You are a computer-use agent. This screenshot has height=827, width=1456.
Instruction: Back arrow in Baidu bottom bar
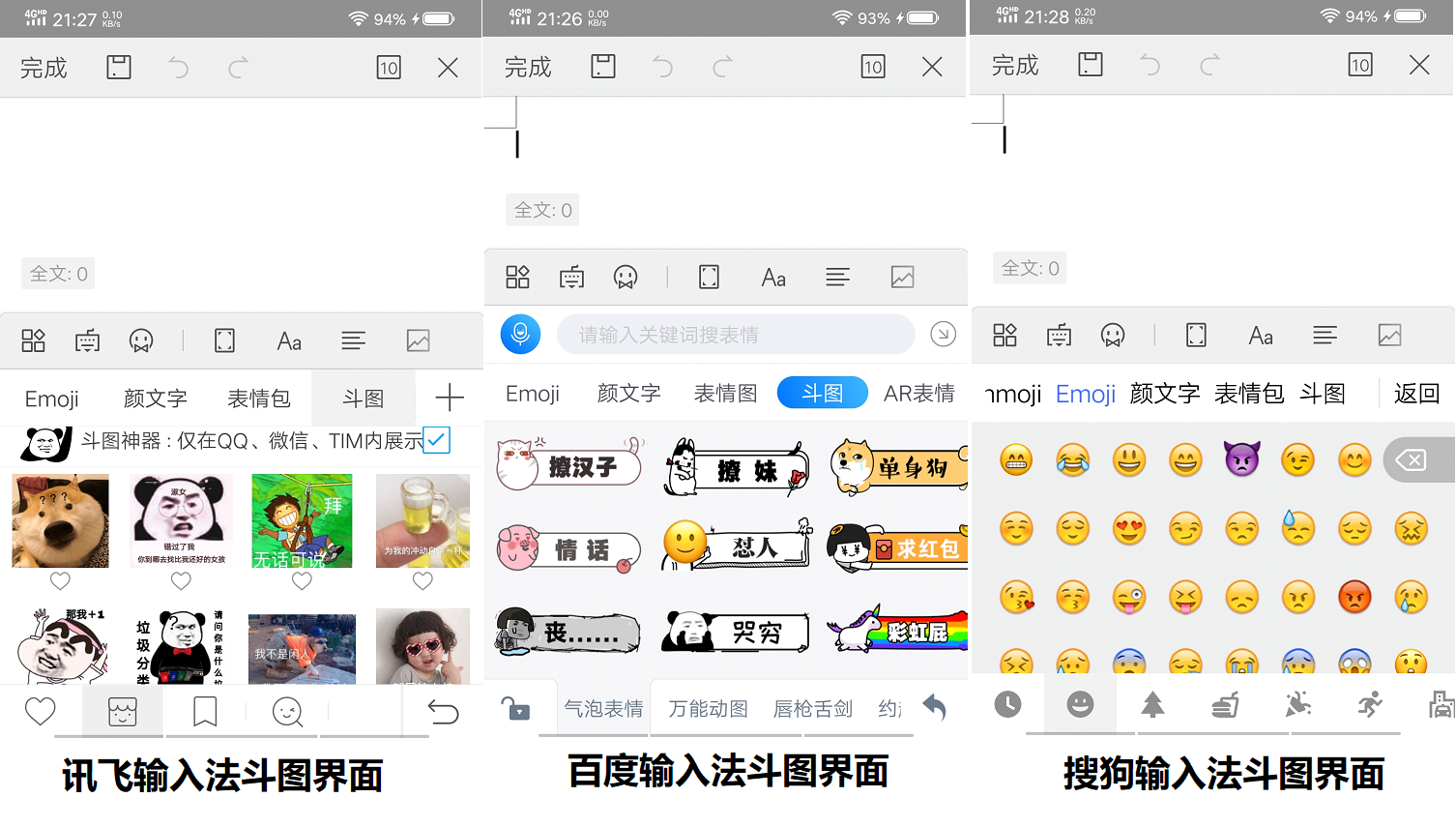tap(934, 707)
